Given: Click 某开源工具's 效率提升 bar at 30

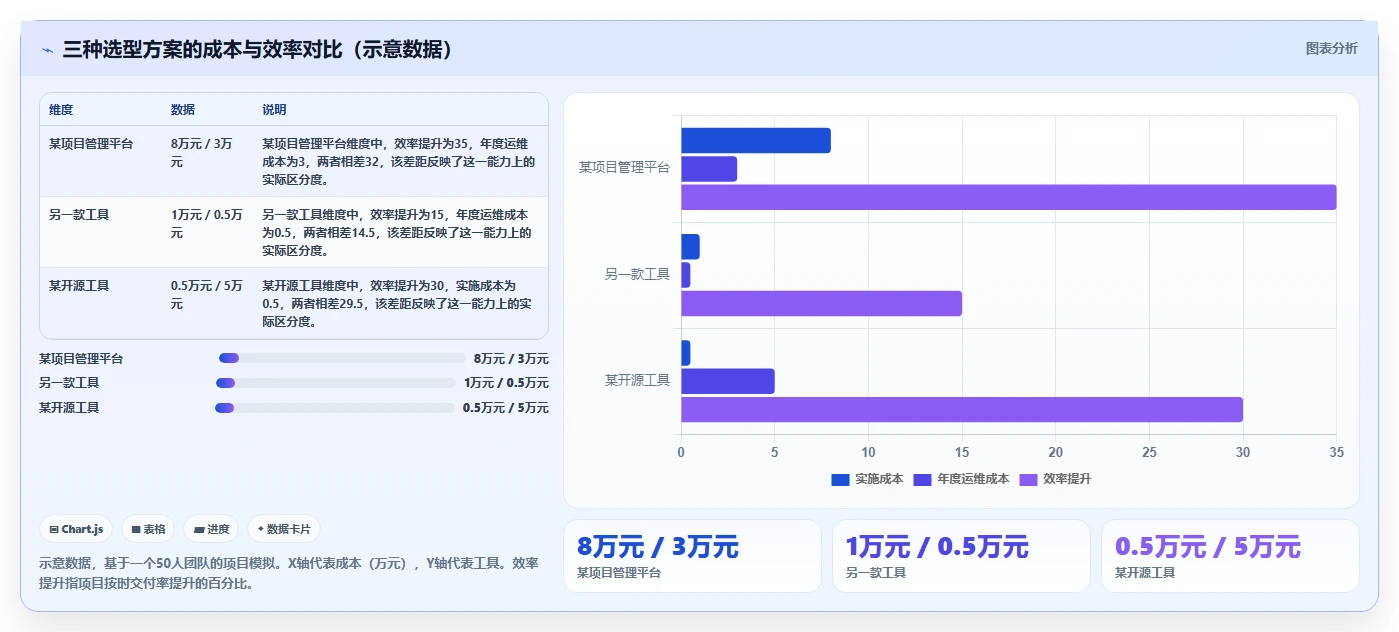Looking at the screenshot, I should pos(962,409).
